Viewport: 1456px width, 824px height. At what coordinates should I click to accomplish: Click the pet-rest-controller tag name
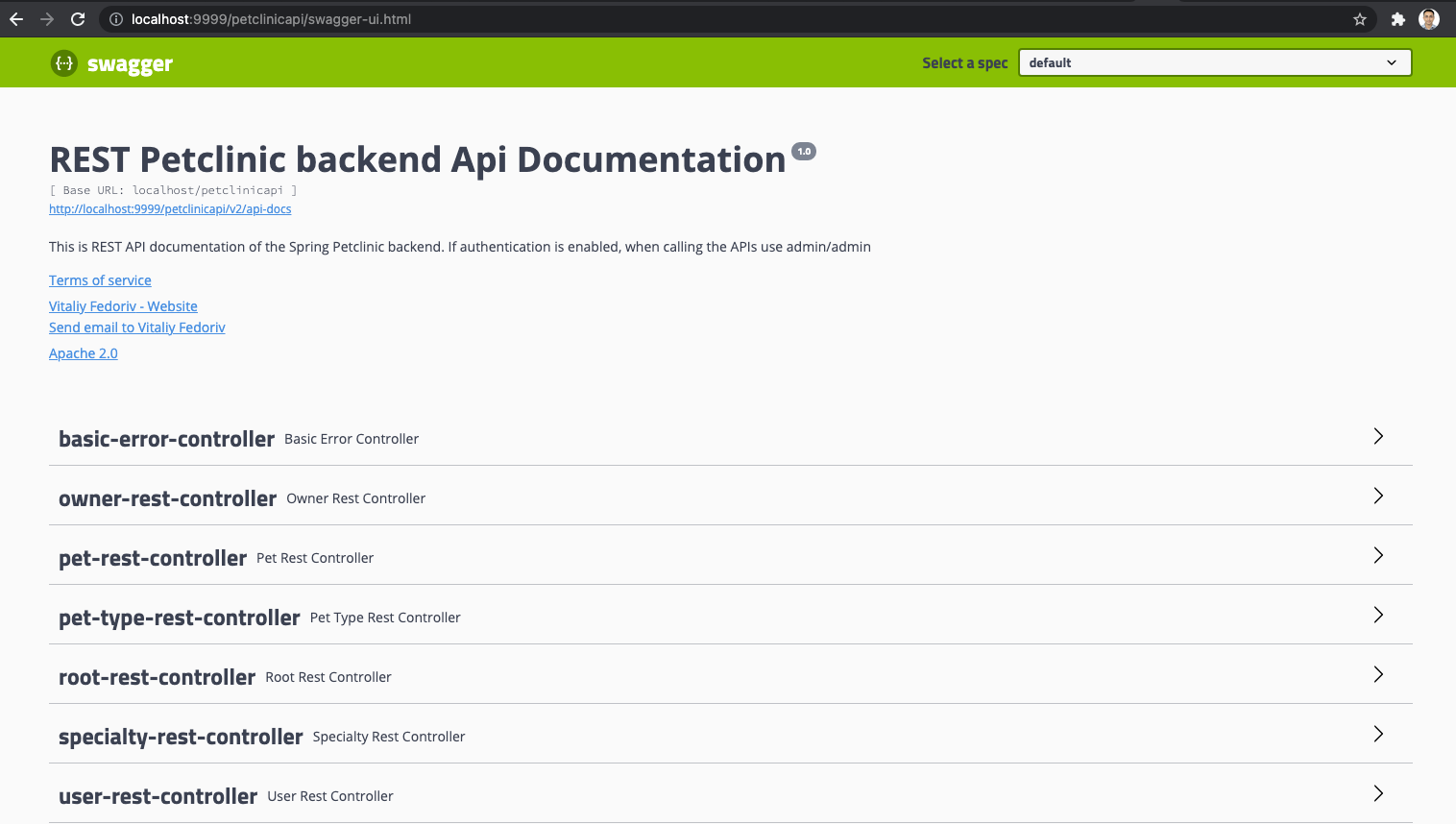pos(153,558)
